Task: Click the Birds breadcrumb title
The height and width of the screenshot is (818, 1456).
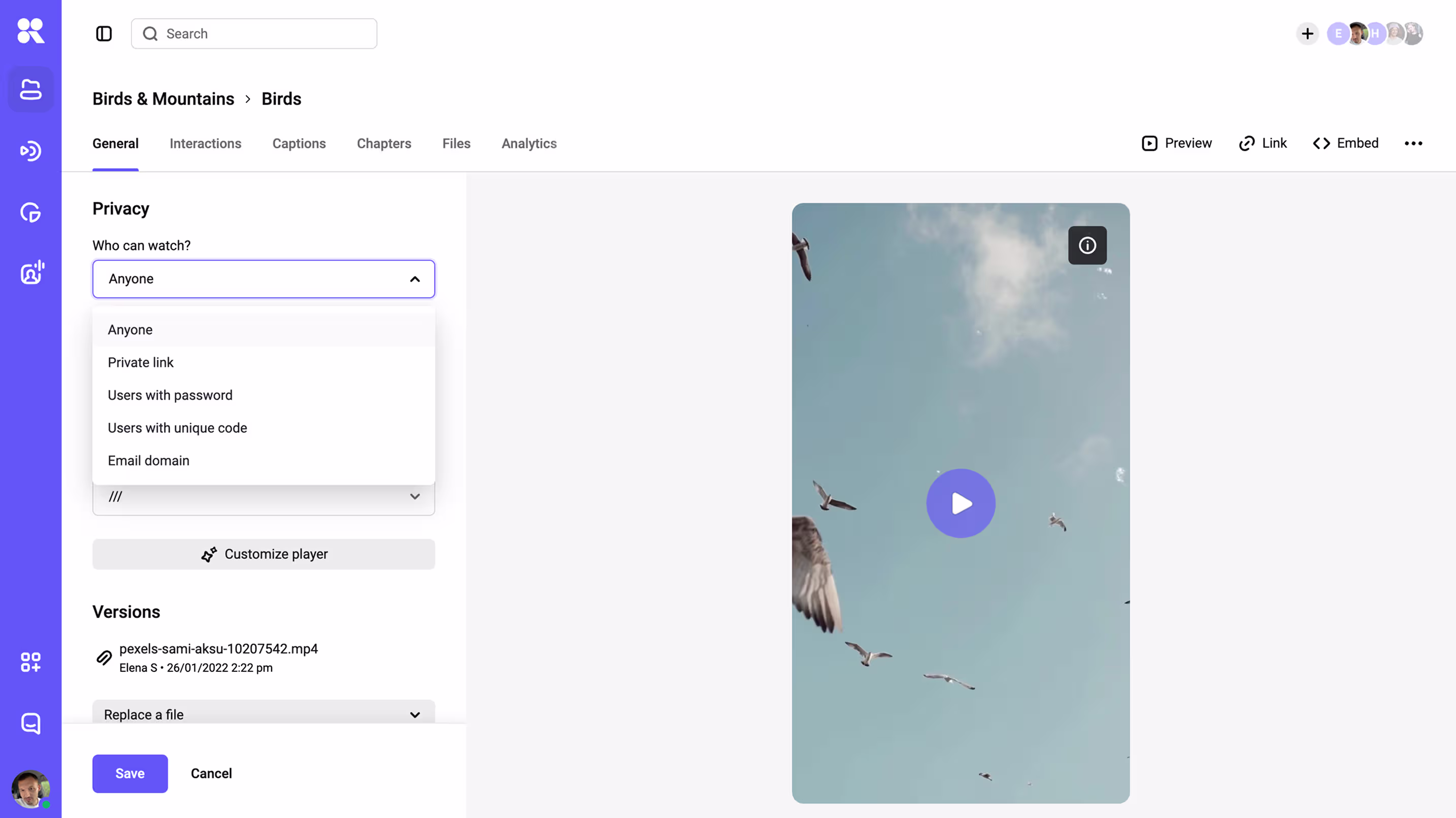Action: [x=281, y=99]
